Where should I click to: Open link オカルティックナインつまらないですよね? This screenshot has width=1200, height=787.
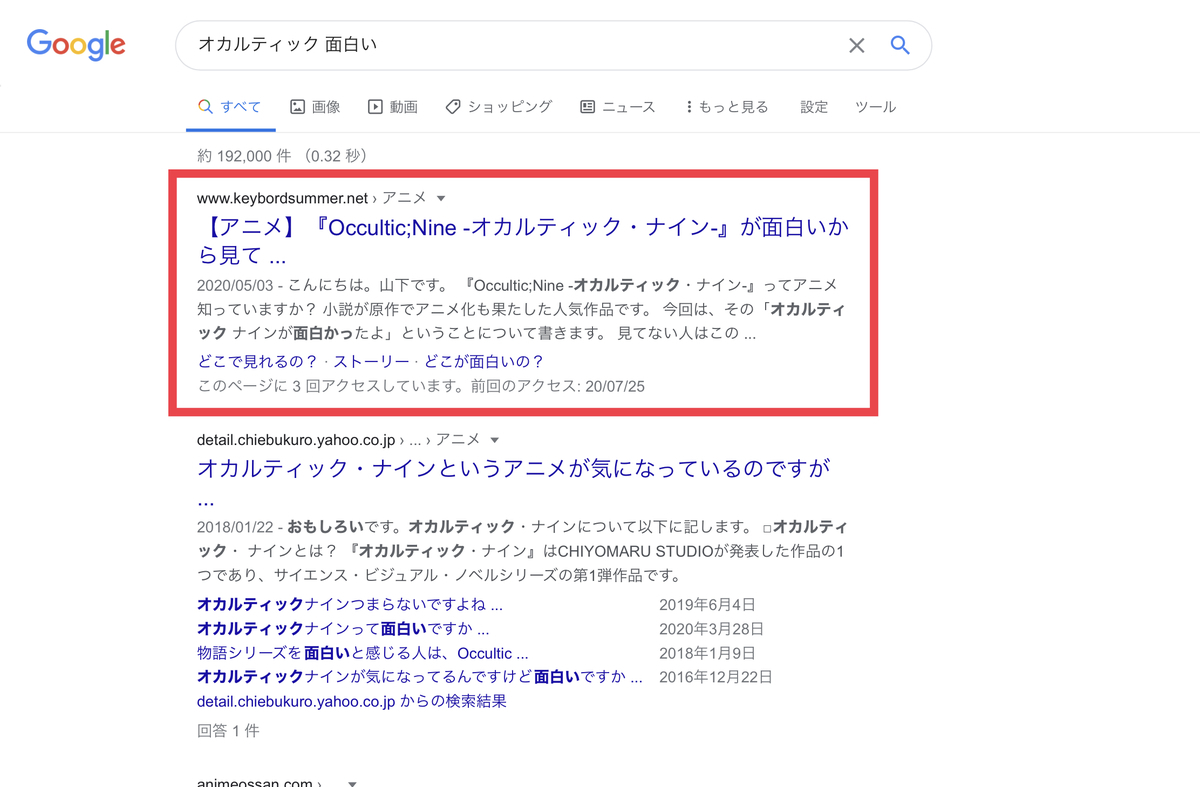click(x=349, y=605)
